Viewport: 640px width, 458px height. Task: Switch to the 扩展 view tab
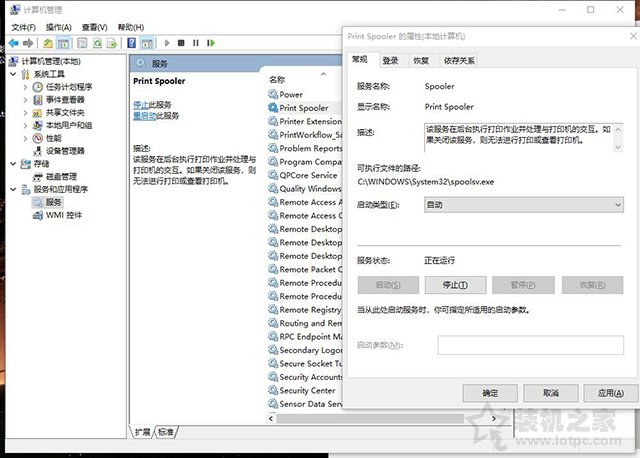[142, 432]
